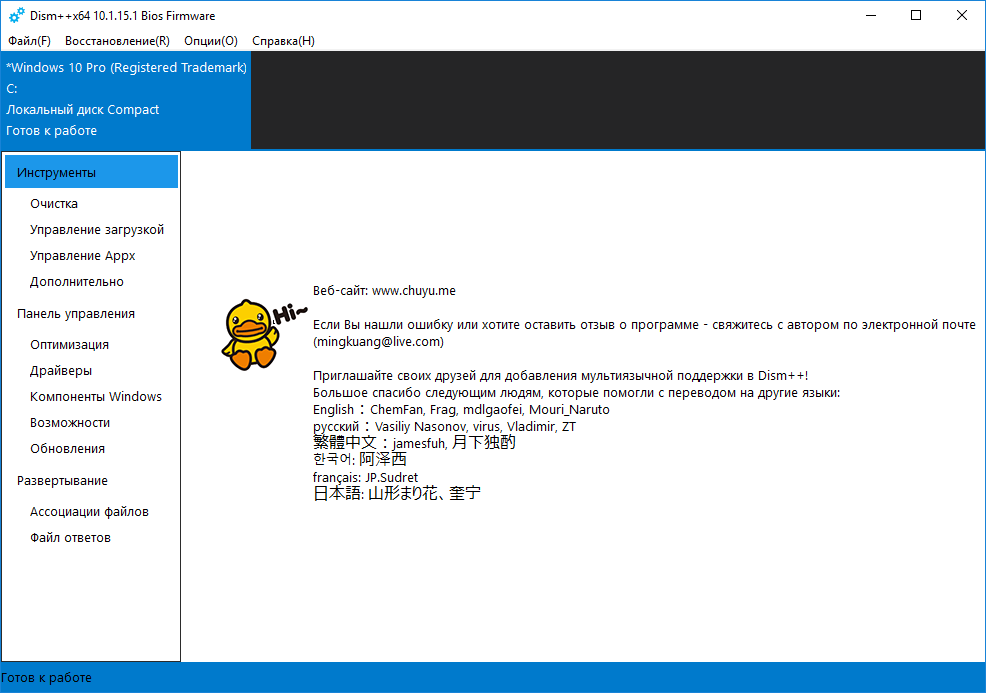Click the 繁體中文 translators line

coord(414,443)
